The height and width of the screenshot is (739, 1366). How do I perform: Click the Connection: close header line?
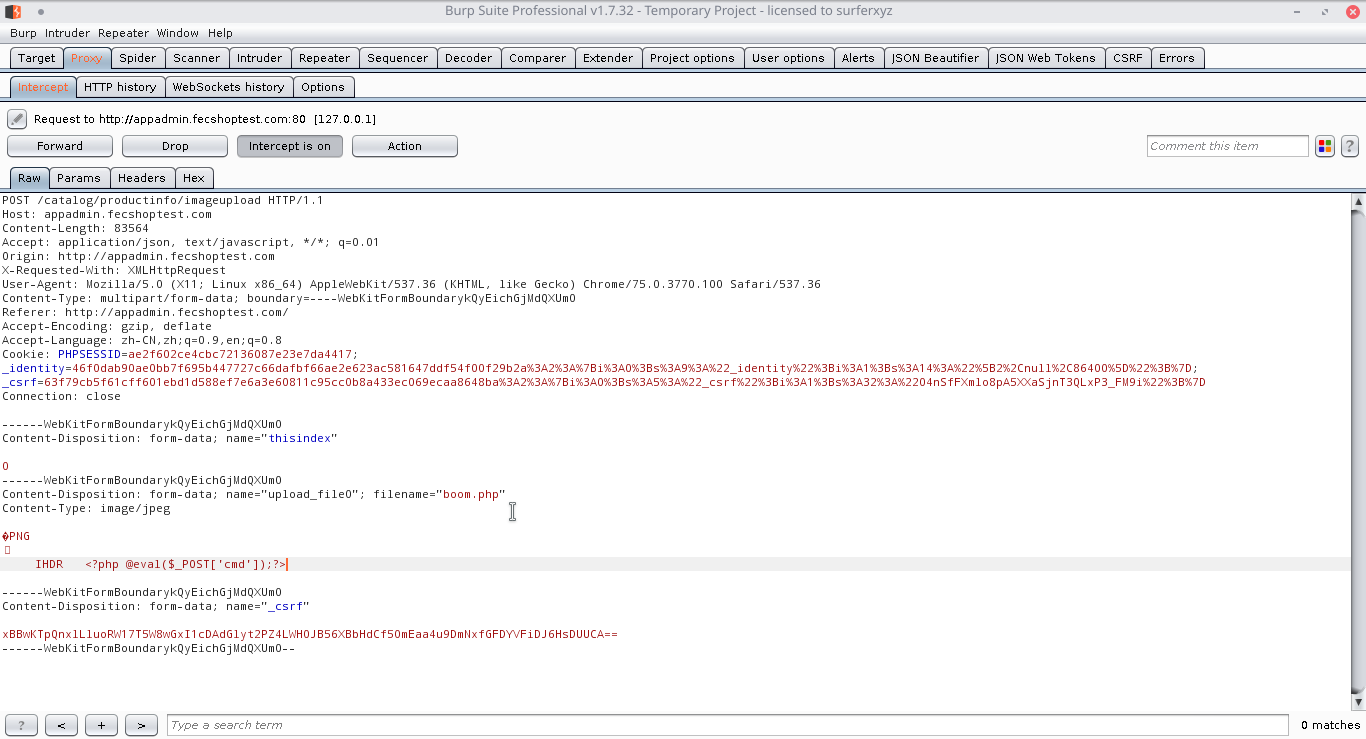[61, 396]
